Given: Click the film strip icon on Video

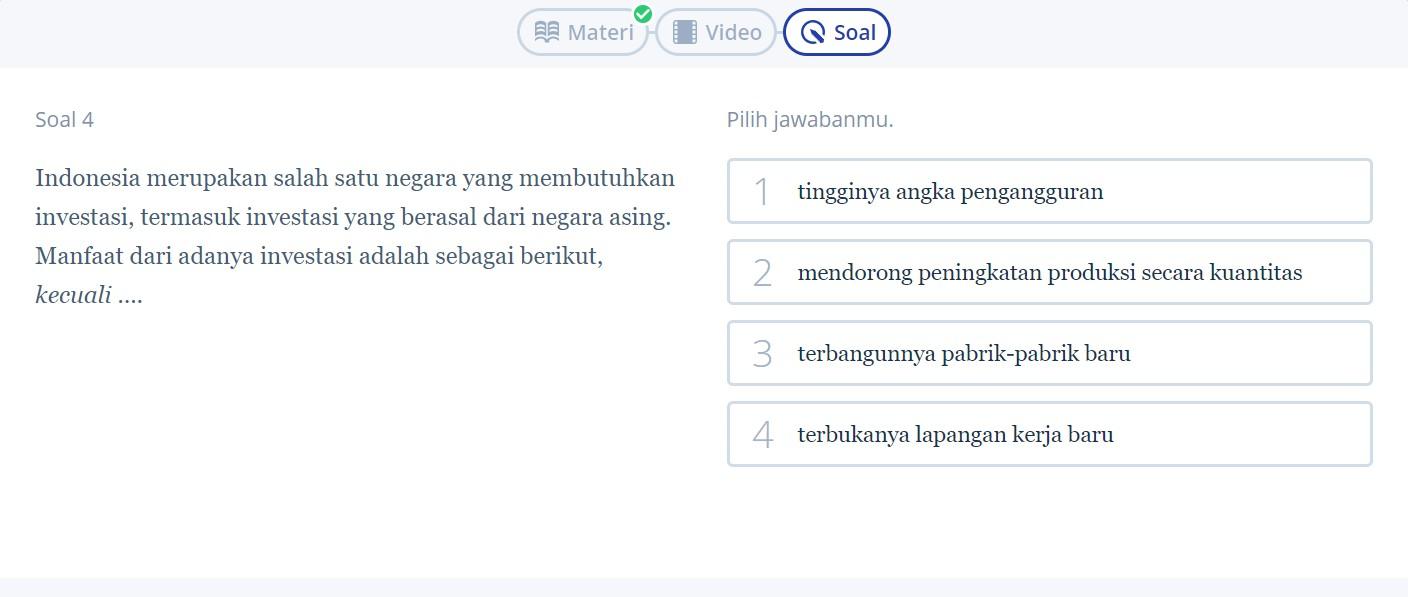Looking at the screenshot, I should 685,32.
